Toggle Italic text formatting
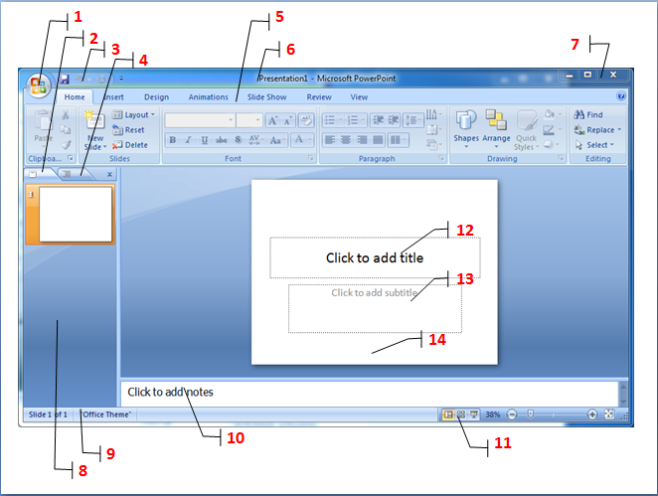The height and width of the screenshot is (496, 658). (188, 141)
